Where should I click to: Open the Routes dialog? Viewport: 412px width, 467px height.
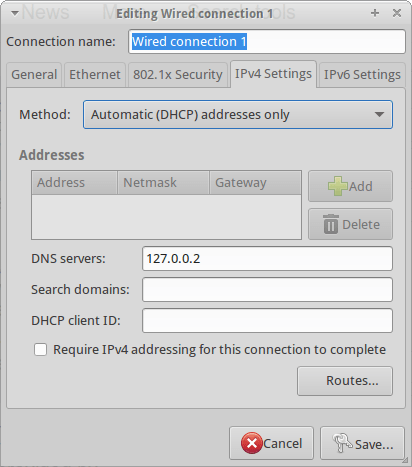(x=345, y=381)
